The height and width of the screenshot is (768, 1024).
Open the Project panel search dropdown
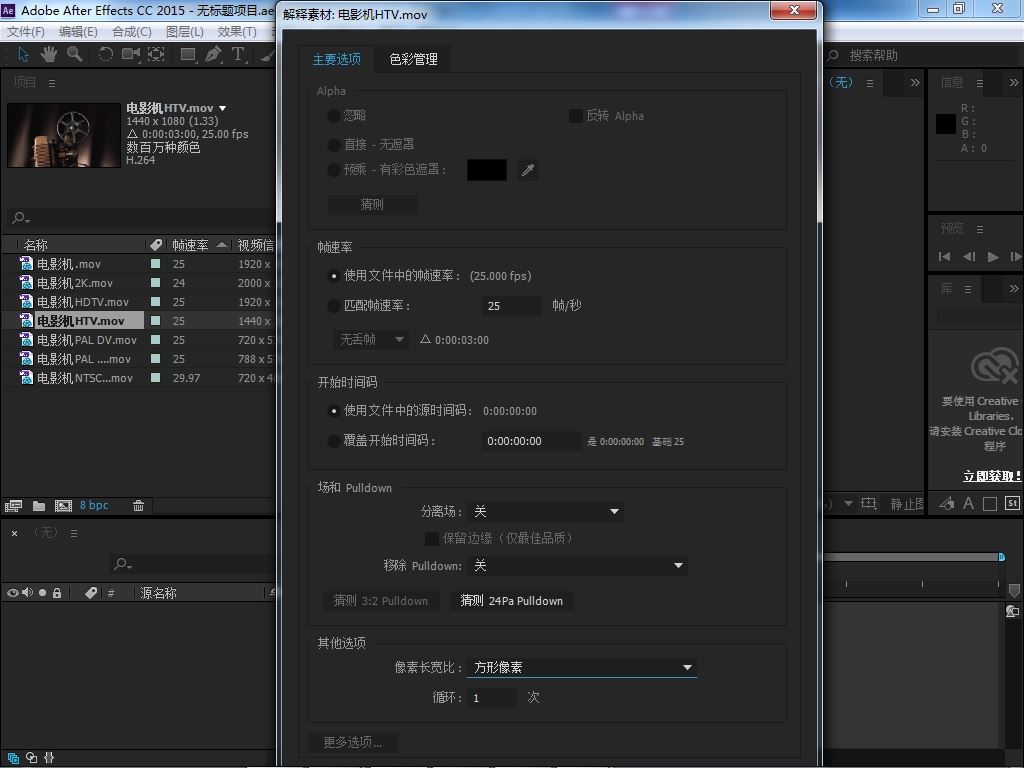(x=22, y=217)
